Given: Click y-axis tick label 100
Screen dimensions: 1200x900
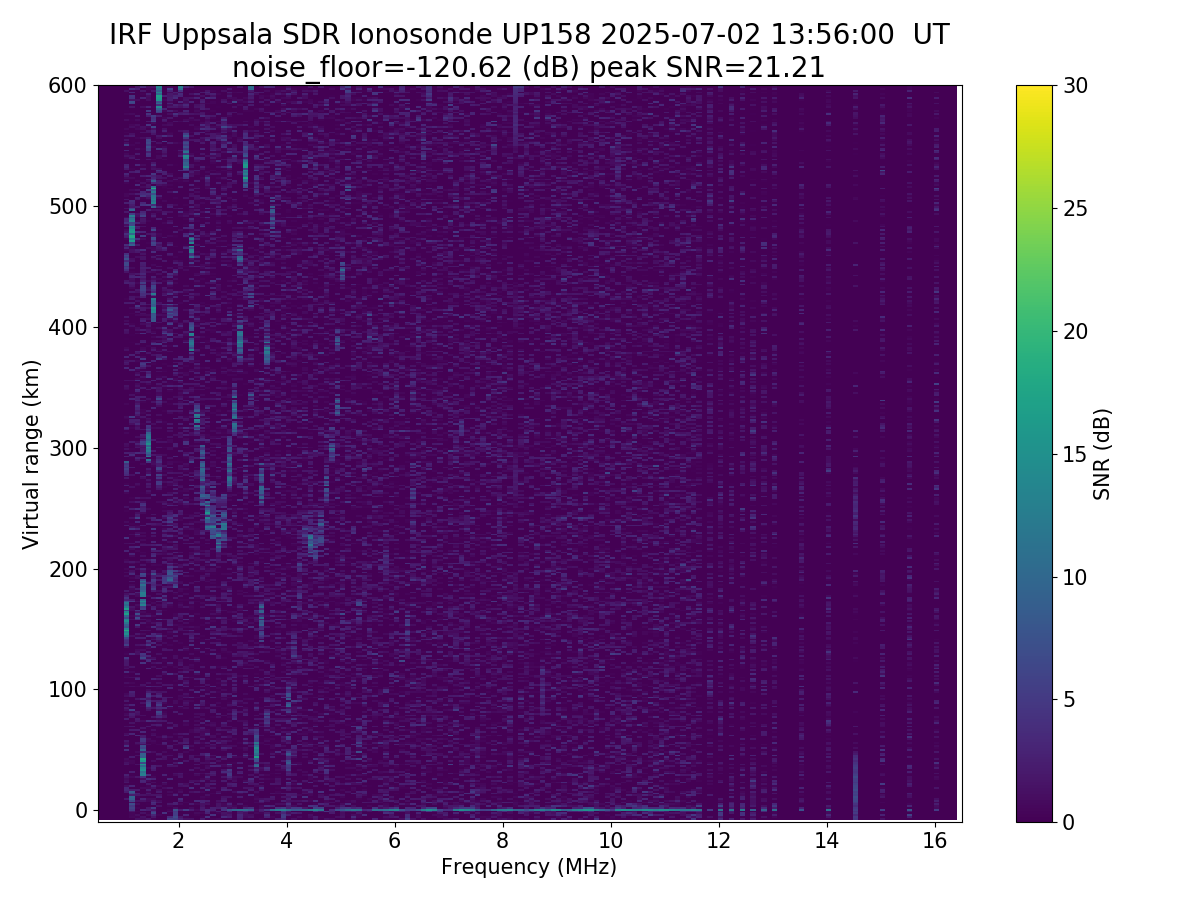Looking at the screenshot, I should point(68,689).
